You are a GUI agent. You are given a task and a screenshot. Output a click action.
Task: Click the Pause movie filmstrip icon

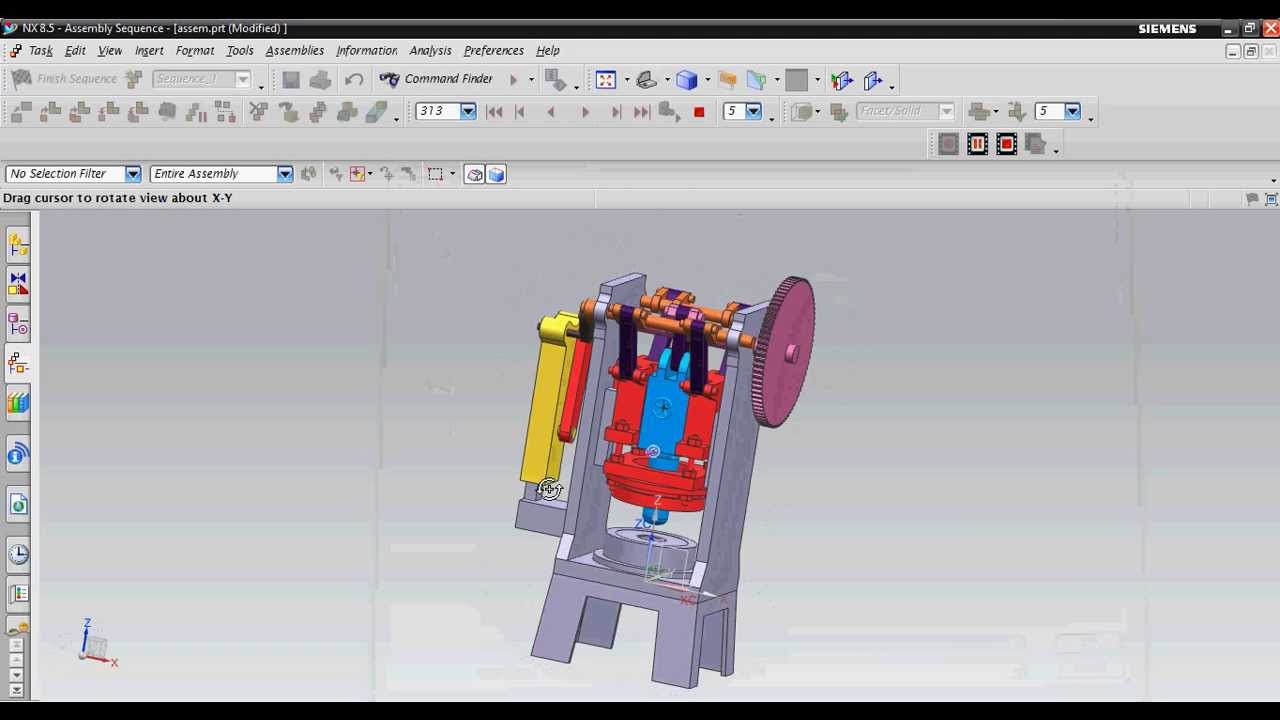(x=977, y=145)
